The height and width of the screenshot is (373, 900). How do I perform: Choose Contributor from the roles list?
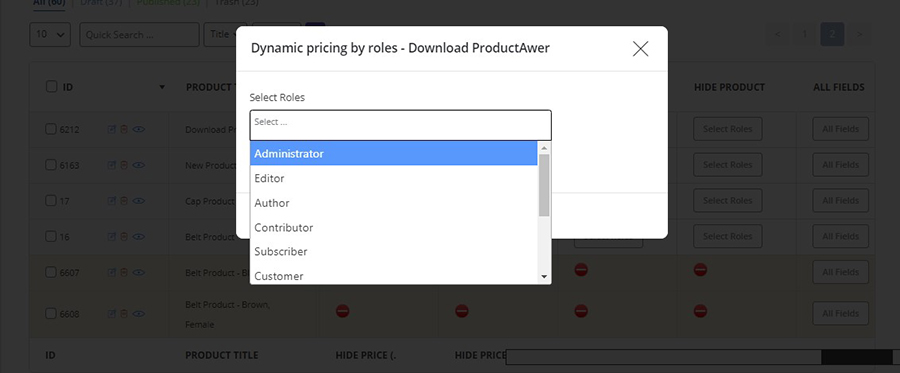tap(394, 228)
